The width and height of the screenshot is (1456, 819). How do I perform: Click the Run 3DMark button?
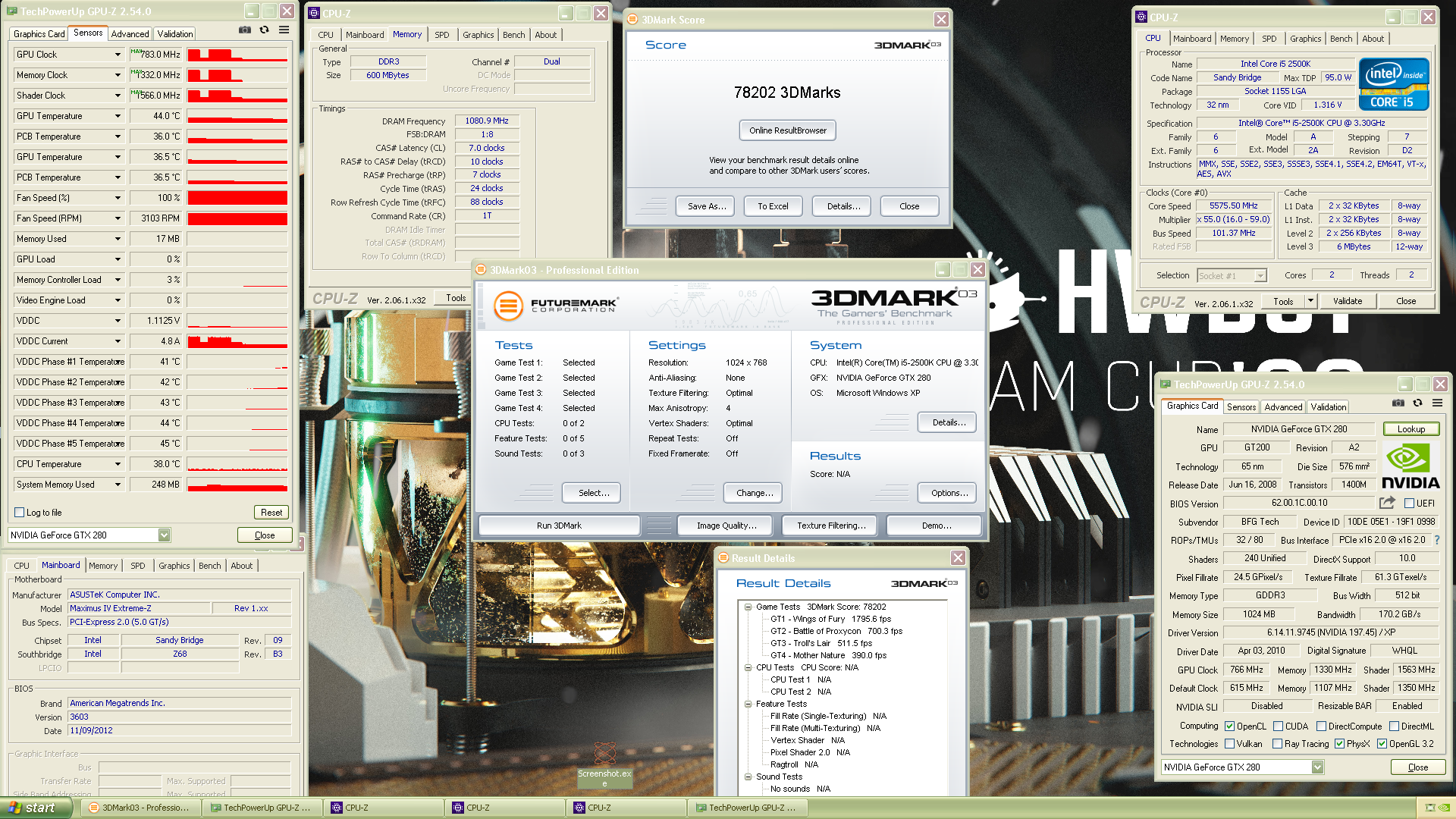559,526
